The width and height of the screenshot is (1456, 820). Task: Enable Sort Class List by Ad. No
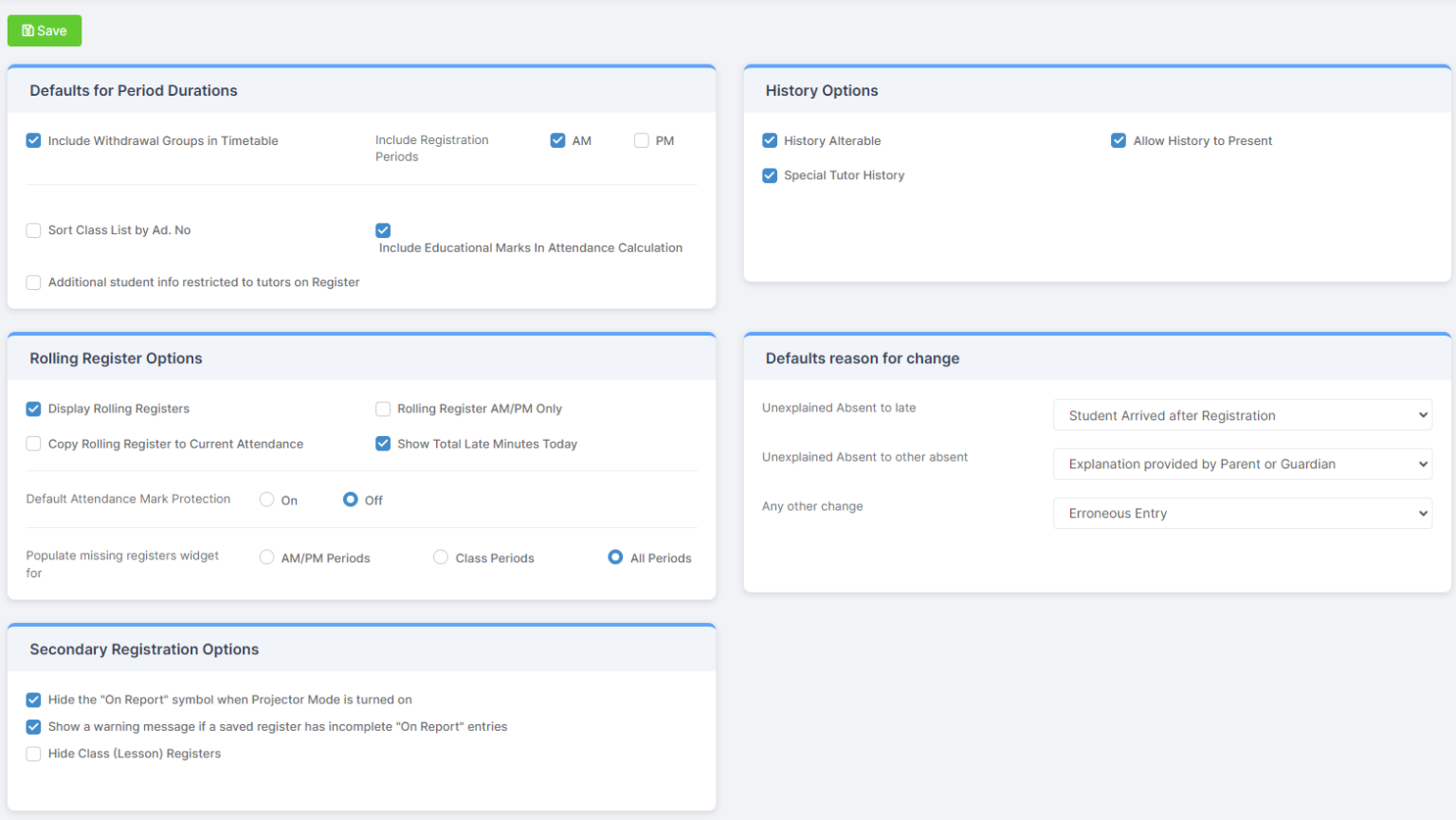(33, 230)
